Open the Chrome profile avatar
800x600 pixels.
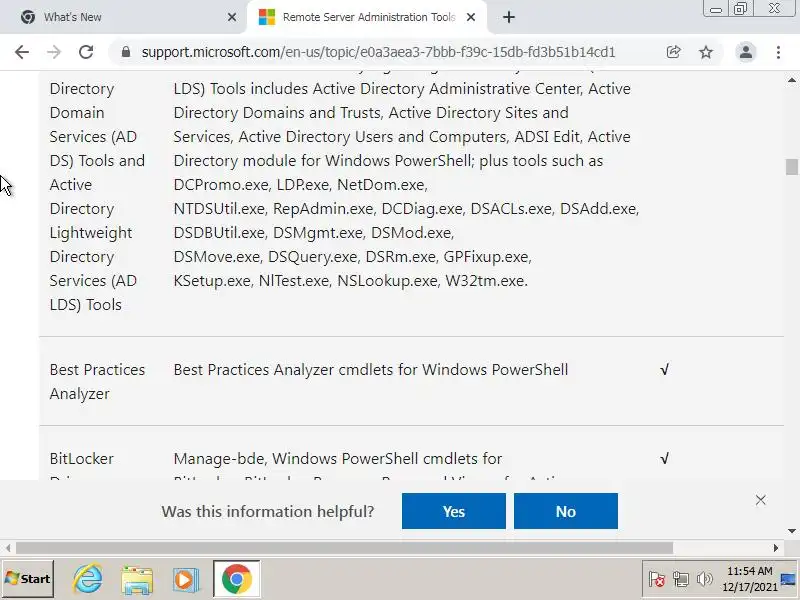tap(745, 52)
